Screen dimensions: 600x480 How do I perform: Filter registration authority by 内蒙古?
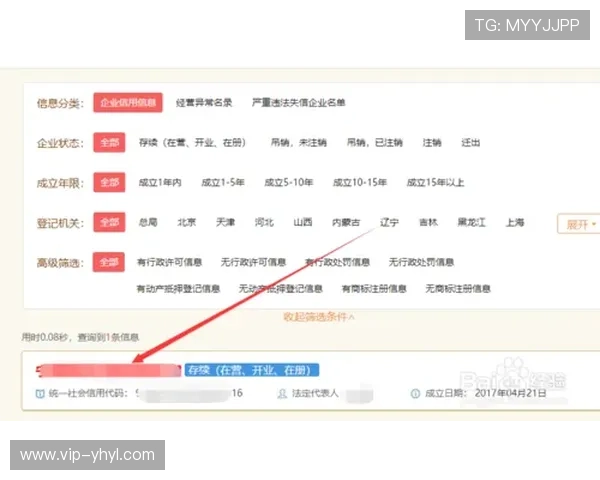click(x=346, y=222)
